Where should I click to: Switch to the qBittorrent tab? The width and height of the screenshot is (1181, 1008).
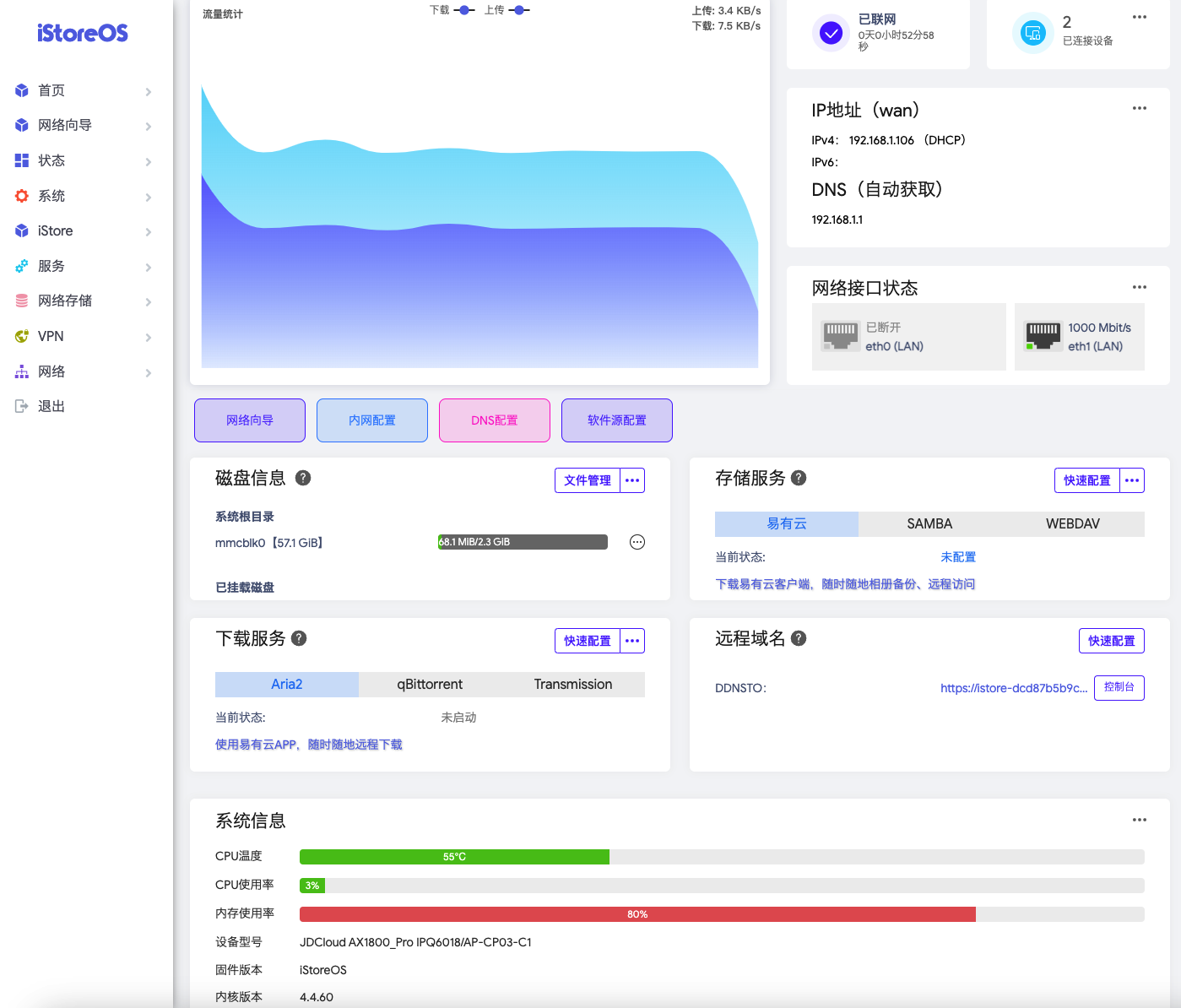(x=430, y=684)
